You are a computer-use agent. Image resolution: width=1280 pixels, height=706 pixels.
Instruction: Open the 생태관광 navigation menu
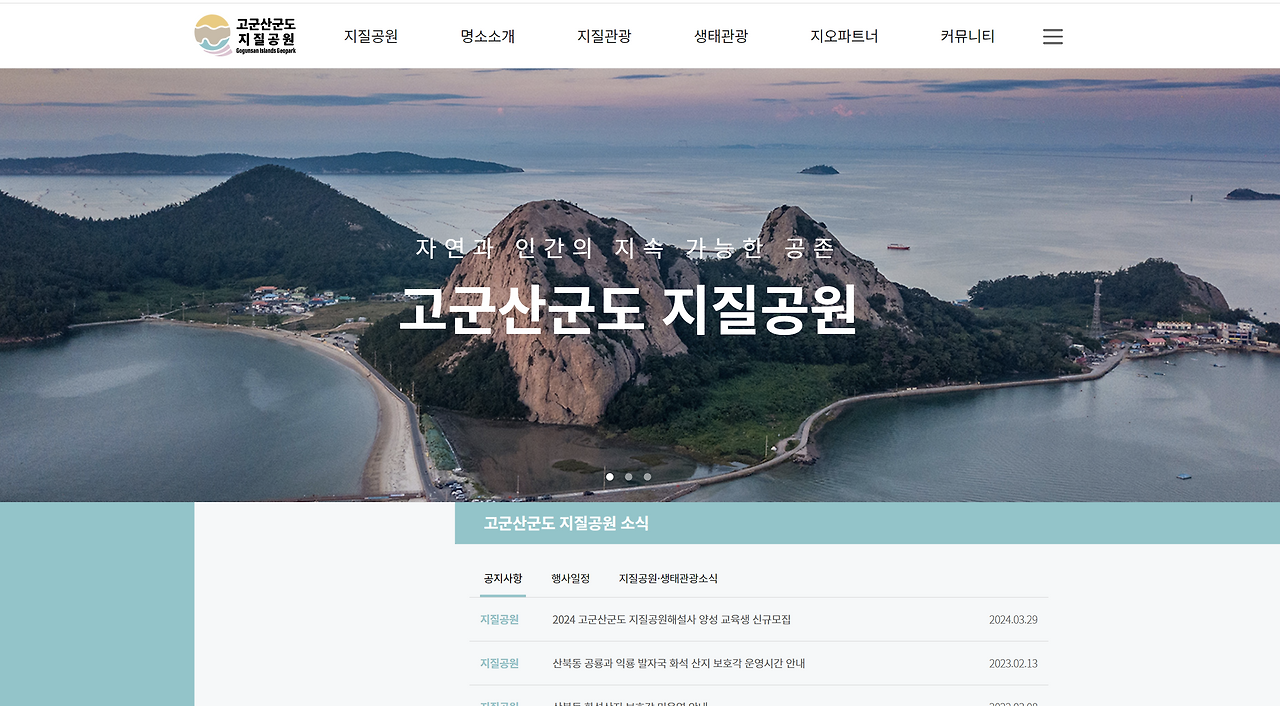pos(722,35)
